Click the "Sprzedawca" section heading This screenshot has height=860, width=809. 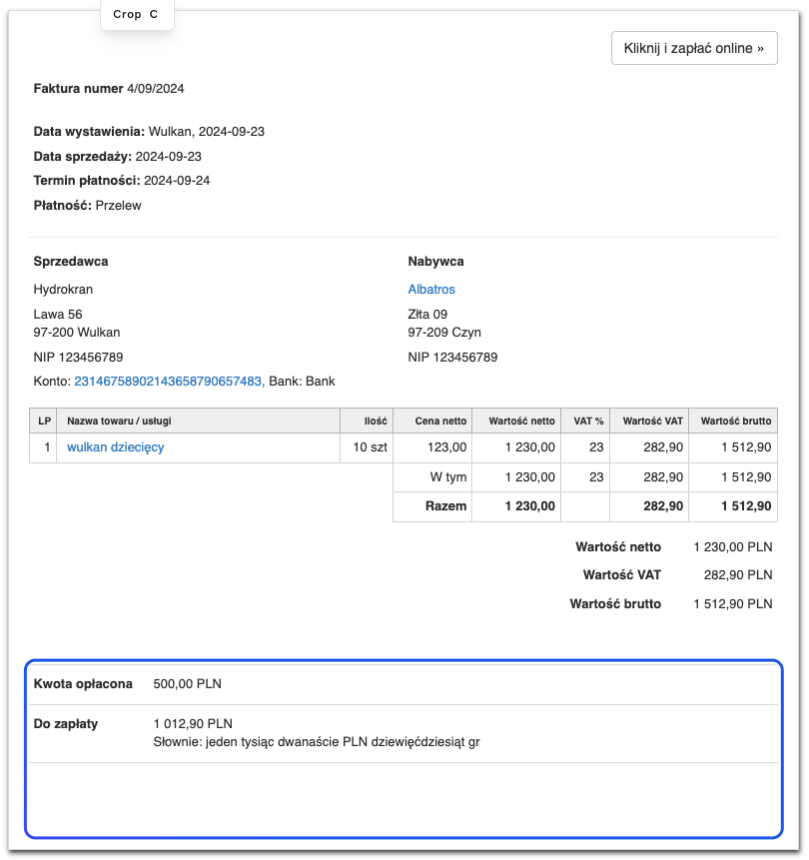[71, 261]
